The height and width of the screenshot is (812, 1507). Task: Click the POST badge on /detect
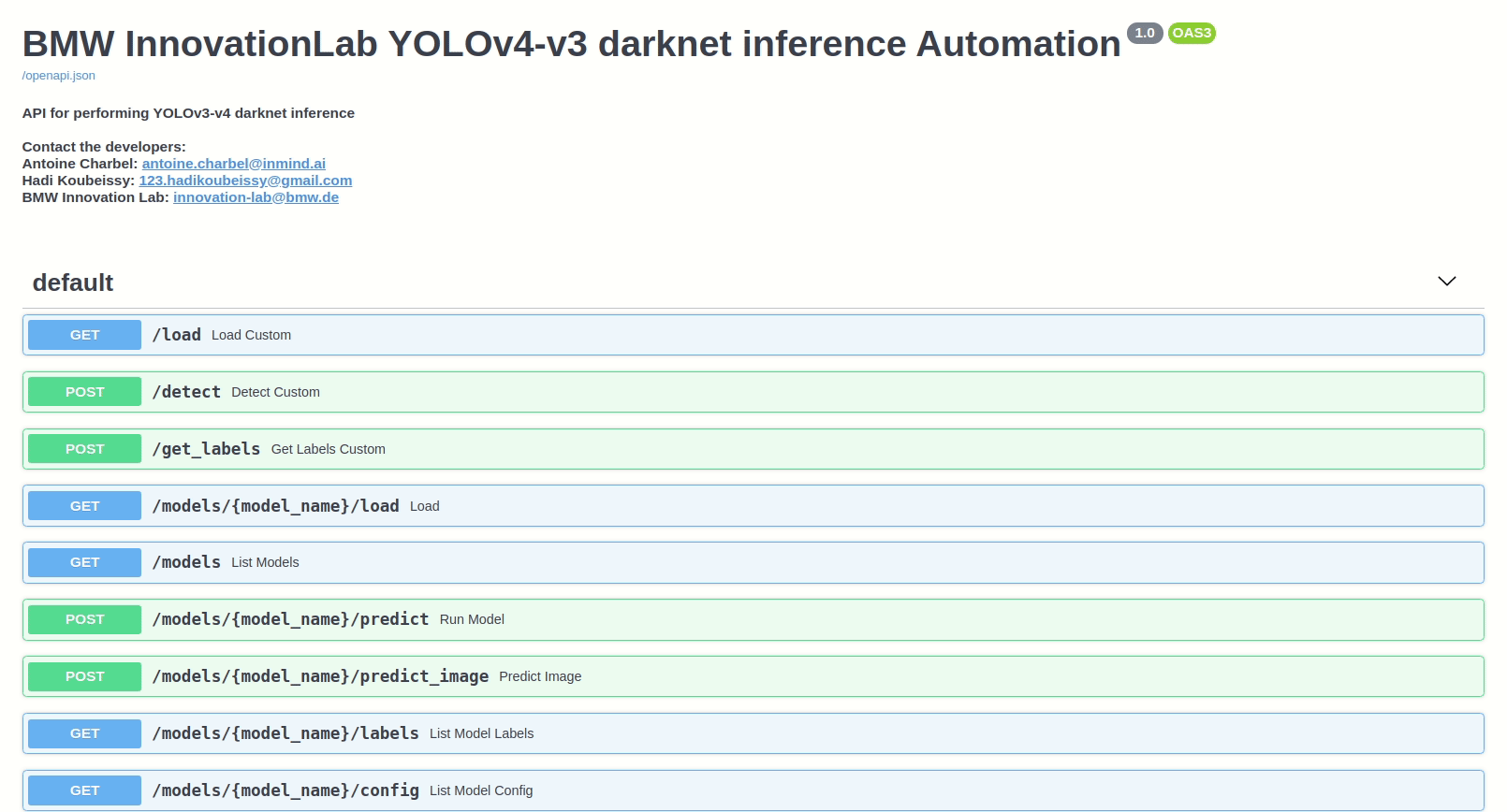pyautogui.click(x=84, y=392)
